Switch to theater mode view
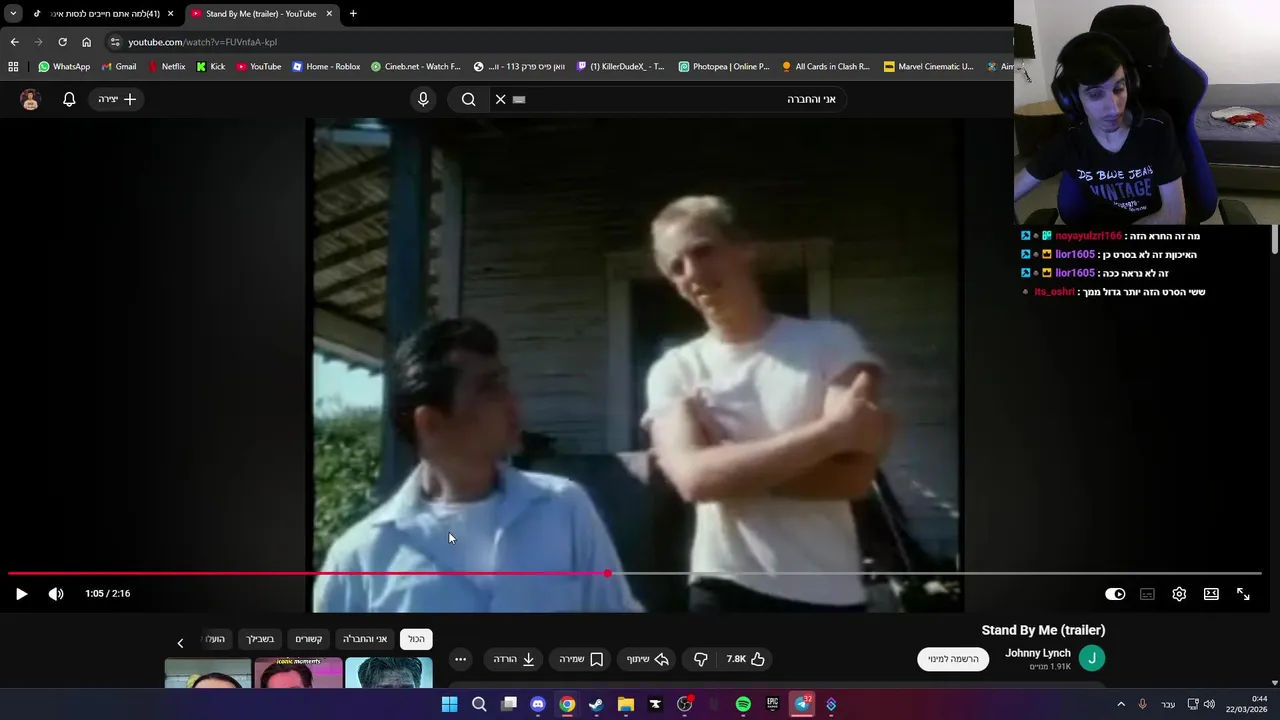Image resolution: width=1280 pixels, height=720 pixels. [x=1211, y=594]
